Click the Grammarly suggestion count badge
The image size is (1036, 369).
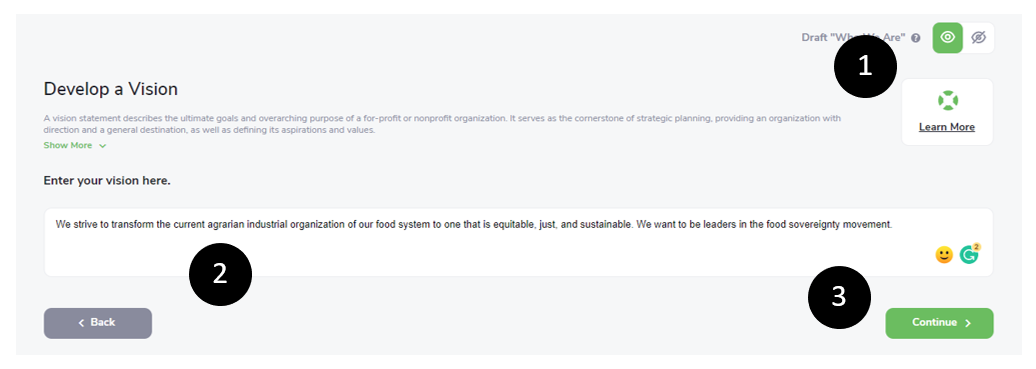[977, 247]
